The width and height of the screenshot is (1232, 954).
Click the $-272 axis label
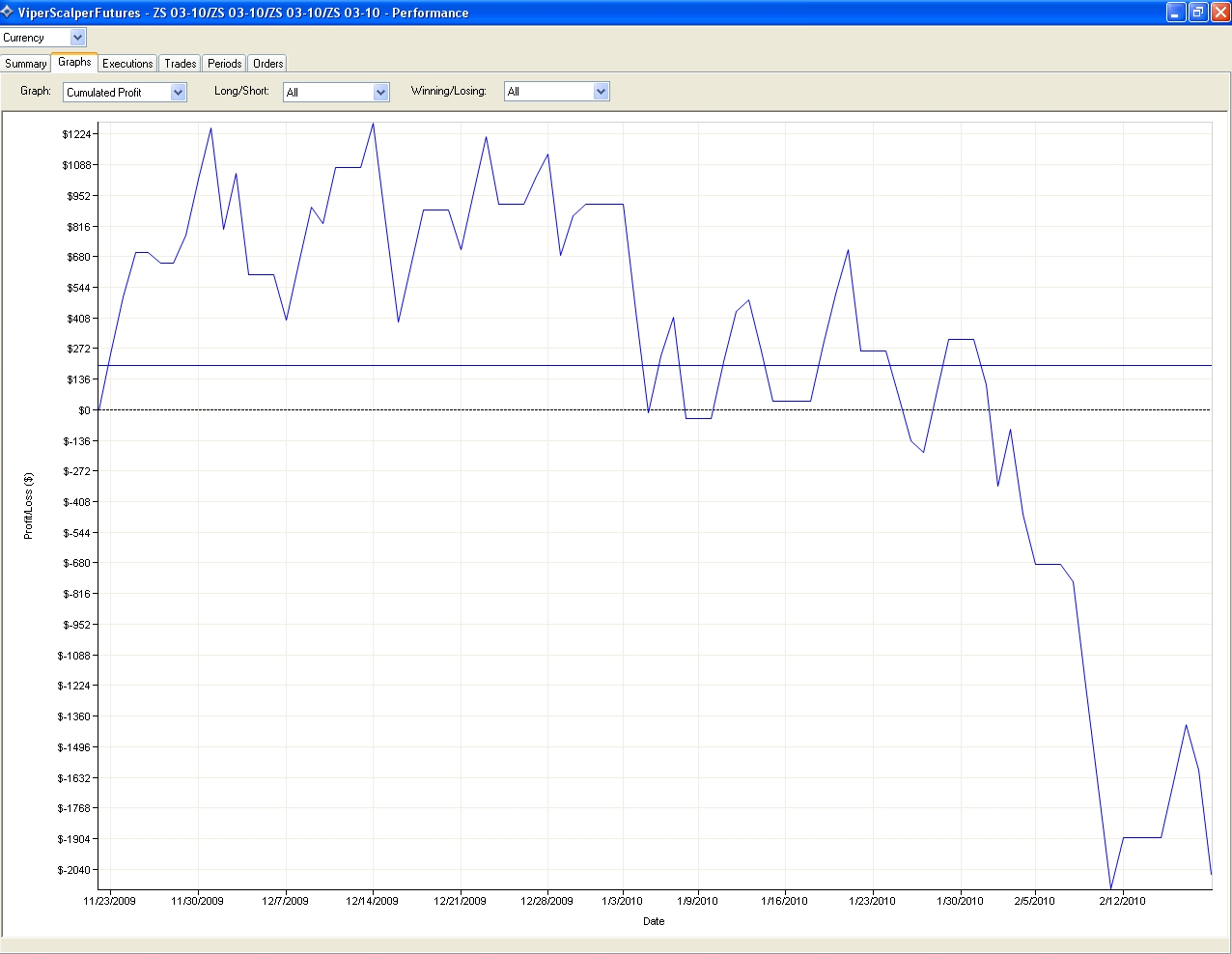(77, 471)
